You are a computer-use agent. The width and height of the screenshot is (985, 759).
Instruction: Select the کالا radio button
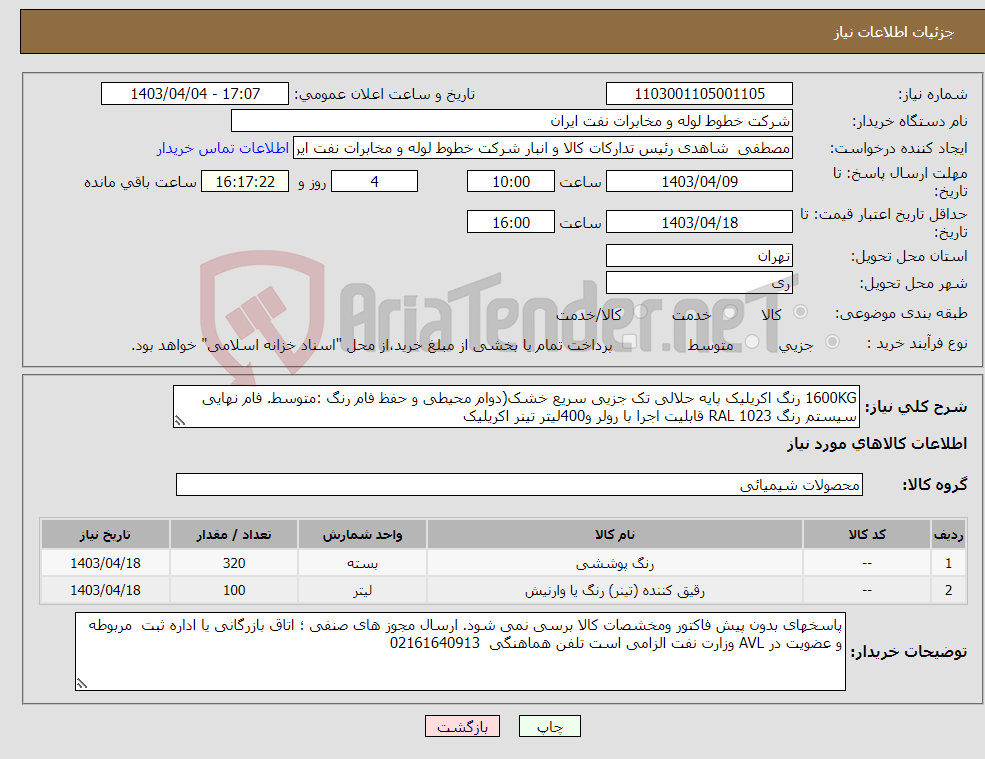tap(800, 312)
